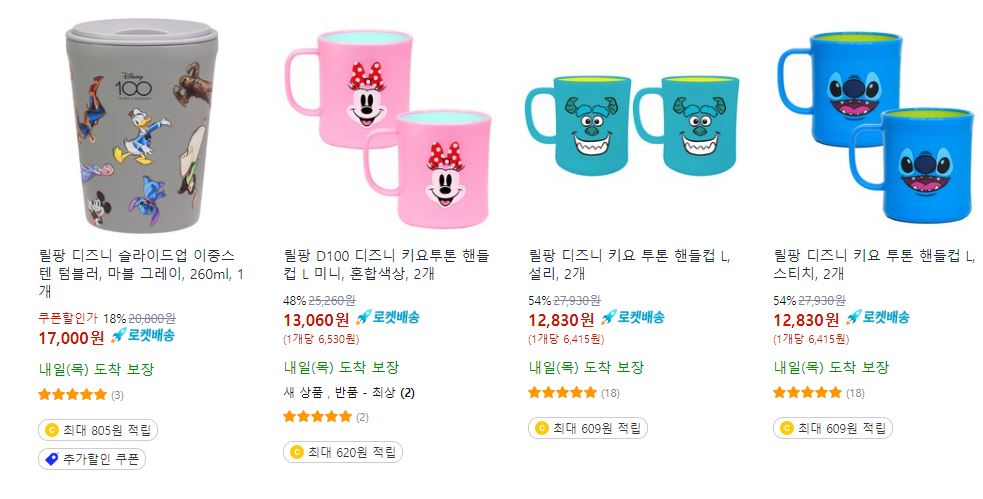Open the 릴팡 디즈니 슬라이드업 이중스텐 텀블러 title
This screenshot has height=499, width=983.
pyautogui.click(x=142, y=273)
